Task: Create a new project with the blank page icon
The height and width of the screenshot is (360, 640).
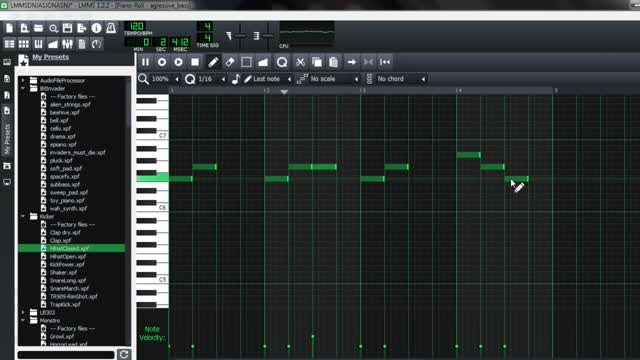Action: 9,28
